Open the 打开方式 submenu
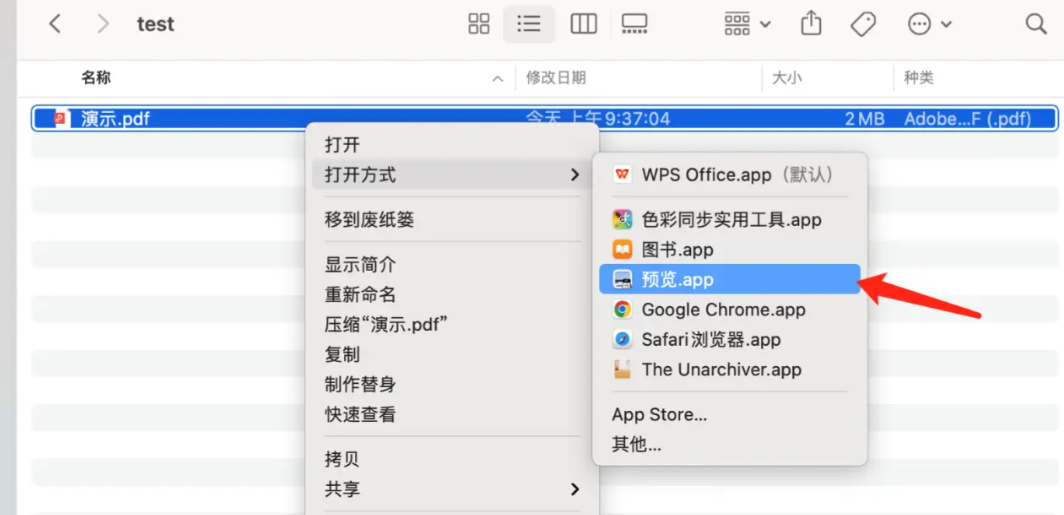The image size is (1064, 515). pyautogui.click(x=453, y=175)
